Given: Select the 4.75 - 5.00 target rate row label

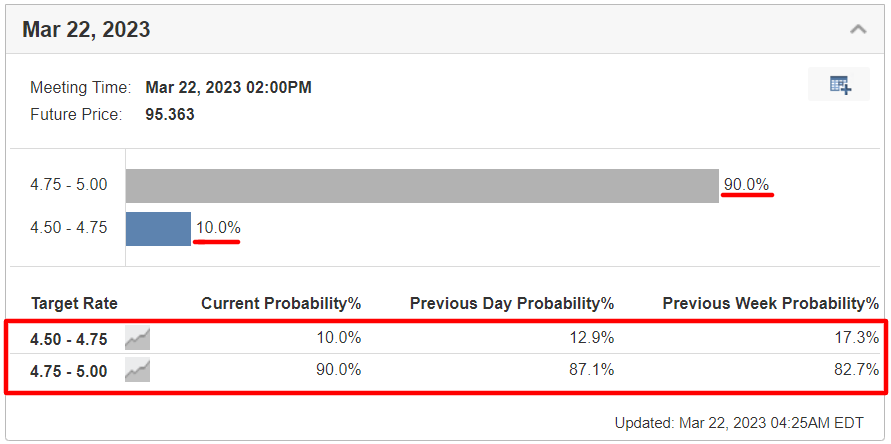Looking at the screenshot, I should (x=69, y=371).
